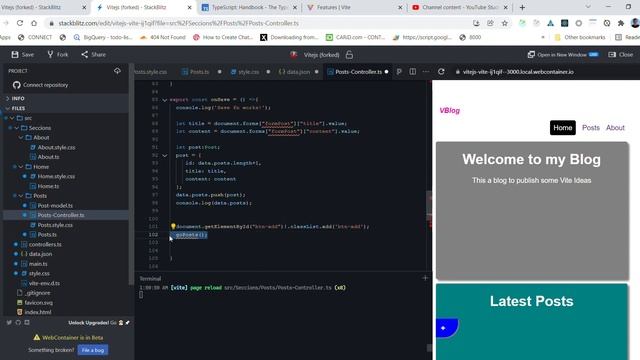640x360 pixels.
Task: Open Home.ts file
Action: [x=48, y=186]
